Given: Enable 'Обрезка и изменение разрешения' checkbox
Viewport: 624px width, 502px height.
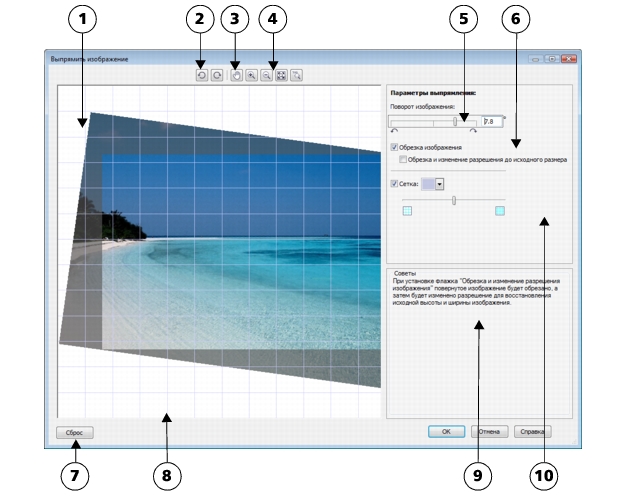Looking at the screenshot, I should [x=403, y=158].
